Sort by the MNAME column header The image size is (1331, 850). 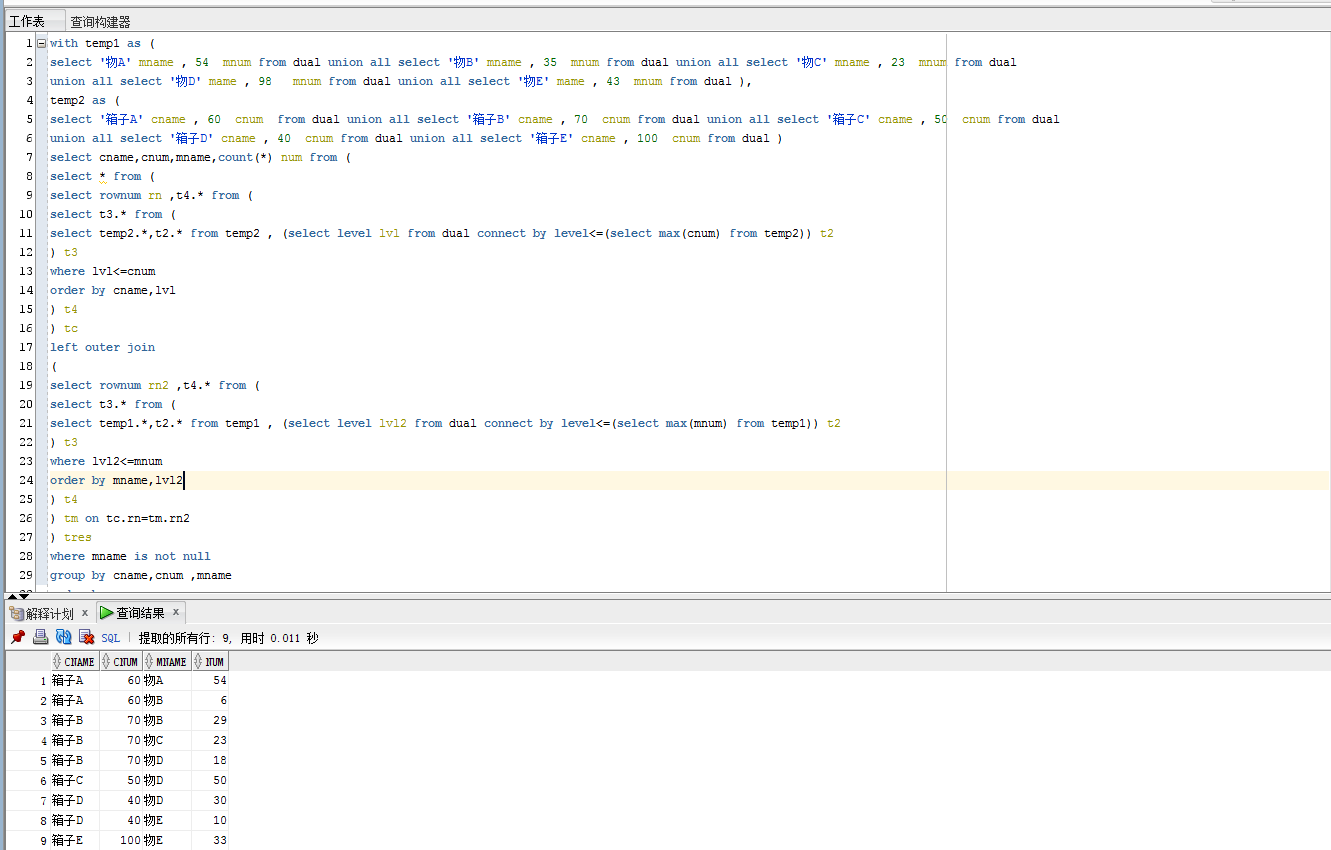coord(167,661)
